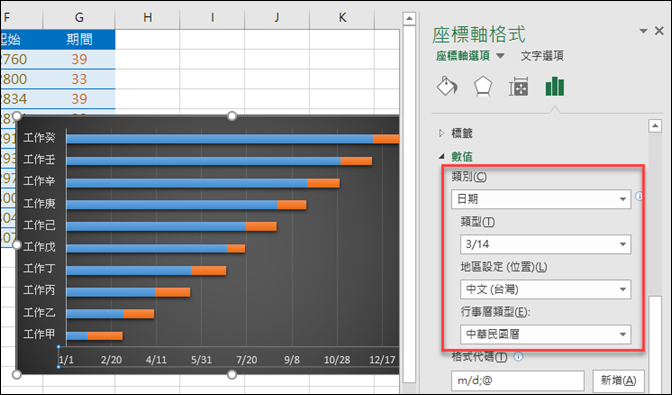672x395 pixels.
Task: Click the chart bottom-middle resize handle
Action: (232, 375)
